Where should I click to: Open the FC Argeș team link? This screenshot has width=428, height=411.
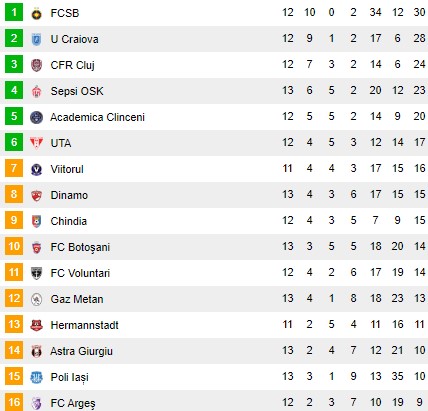pos(73,403)
